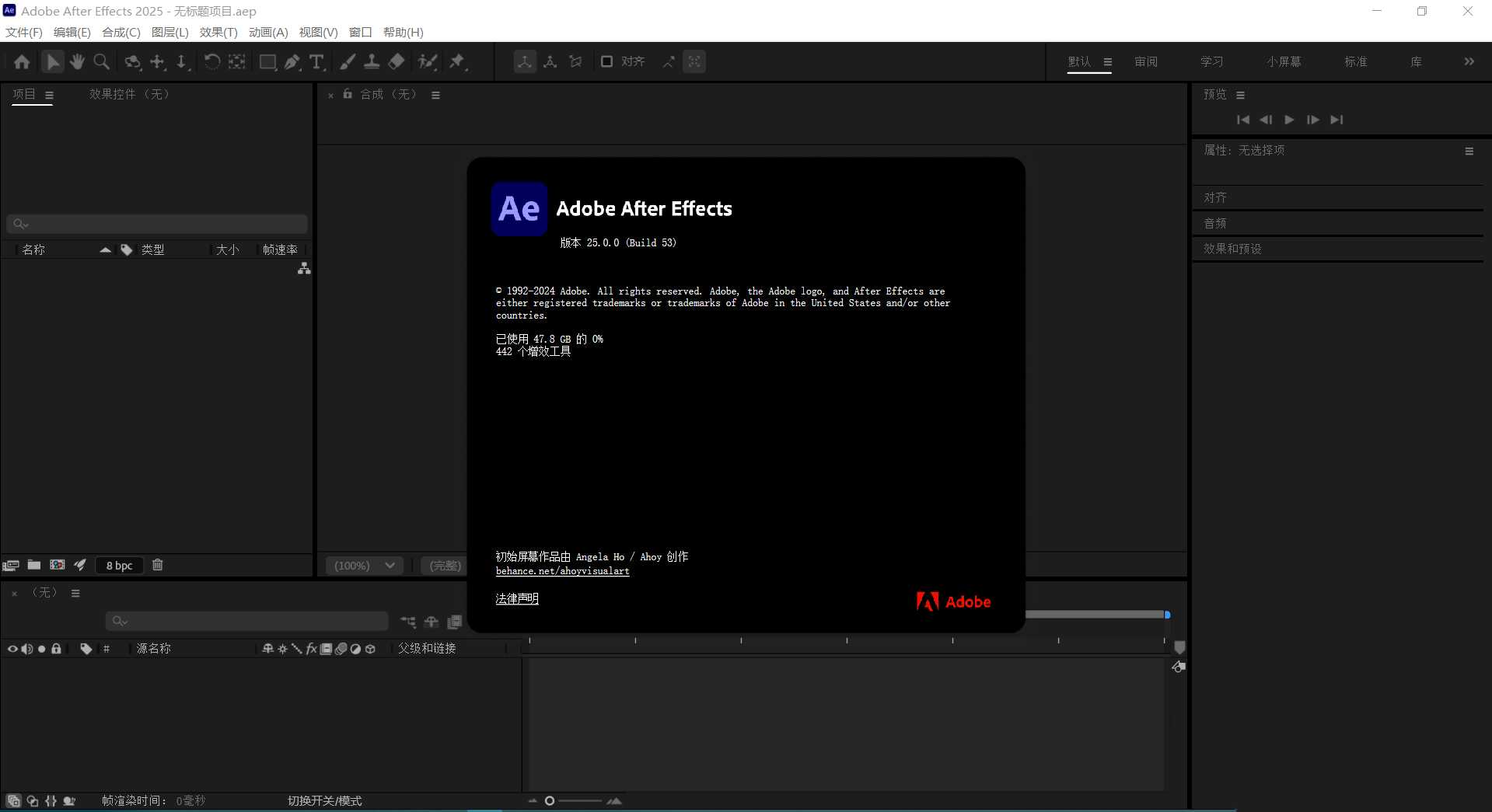Screen dimensions: 1492x812
Task: Open project settings rocket icon
Action: pyautogui.click(x=80, y=565)
